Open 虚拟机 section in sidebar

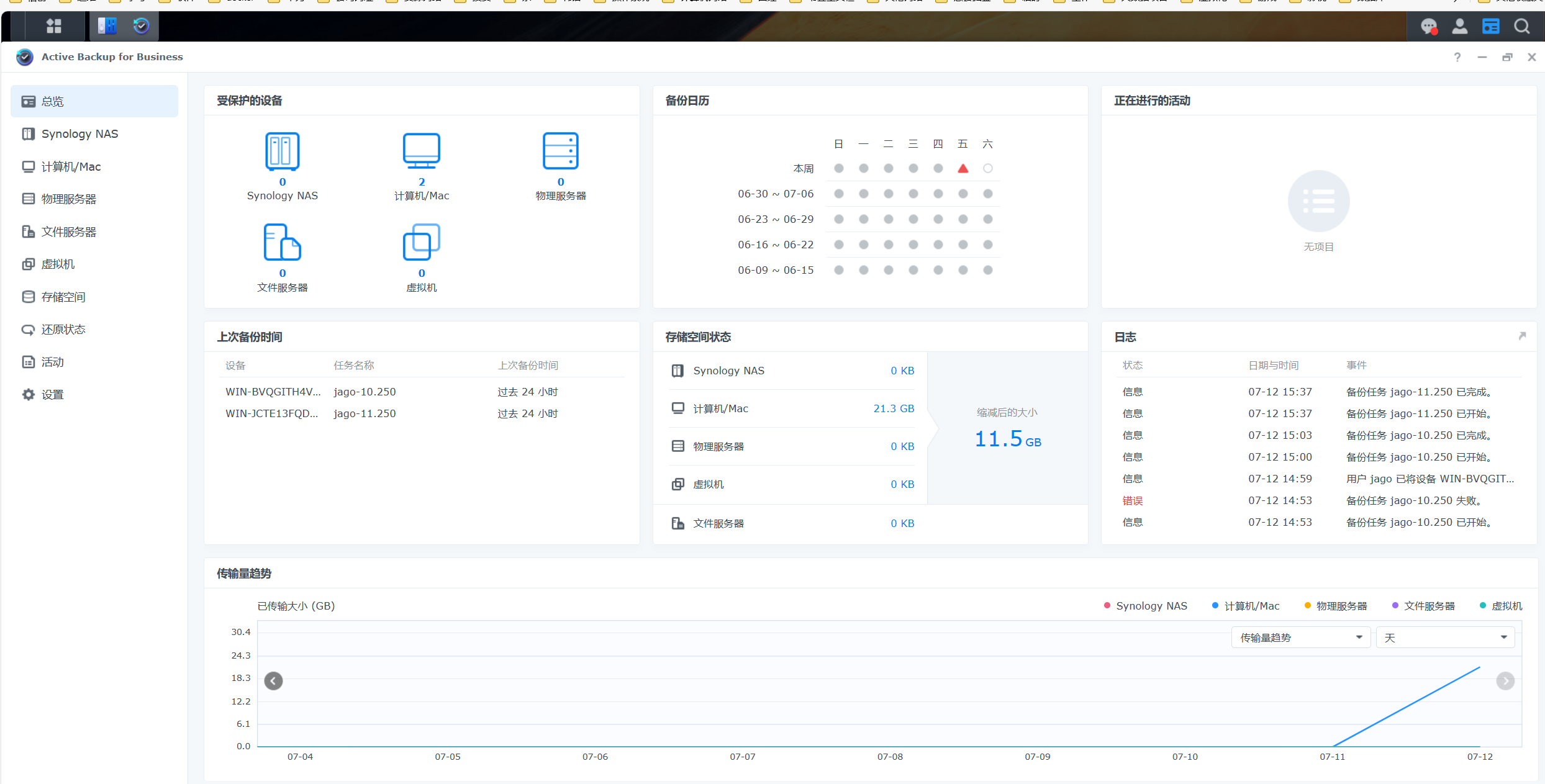pos(94,264)
